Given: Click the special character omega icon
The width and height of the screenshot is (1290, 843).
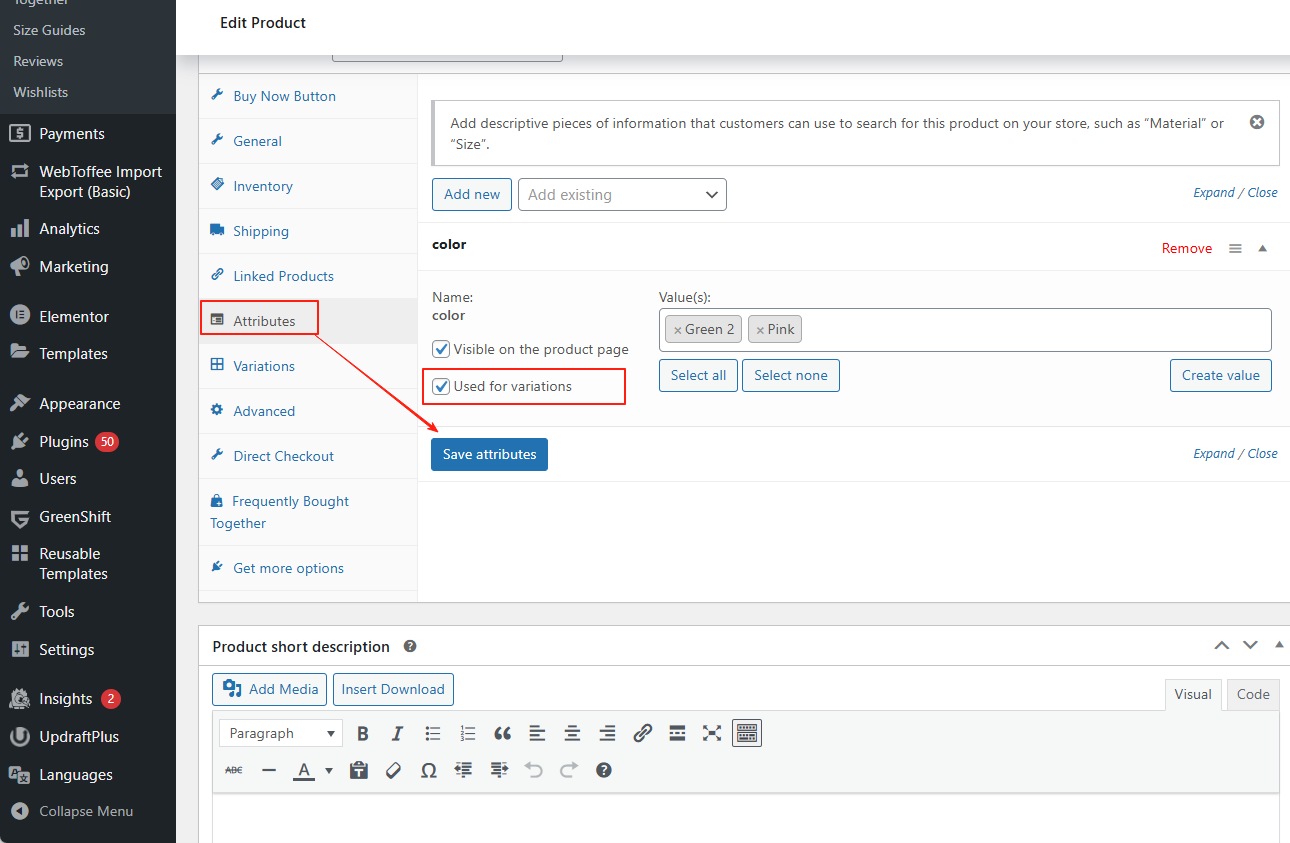Looking at the screenshot, I should pyautogui.click(x=429, y=770).
